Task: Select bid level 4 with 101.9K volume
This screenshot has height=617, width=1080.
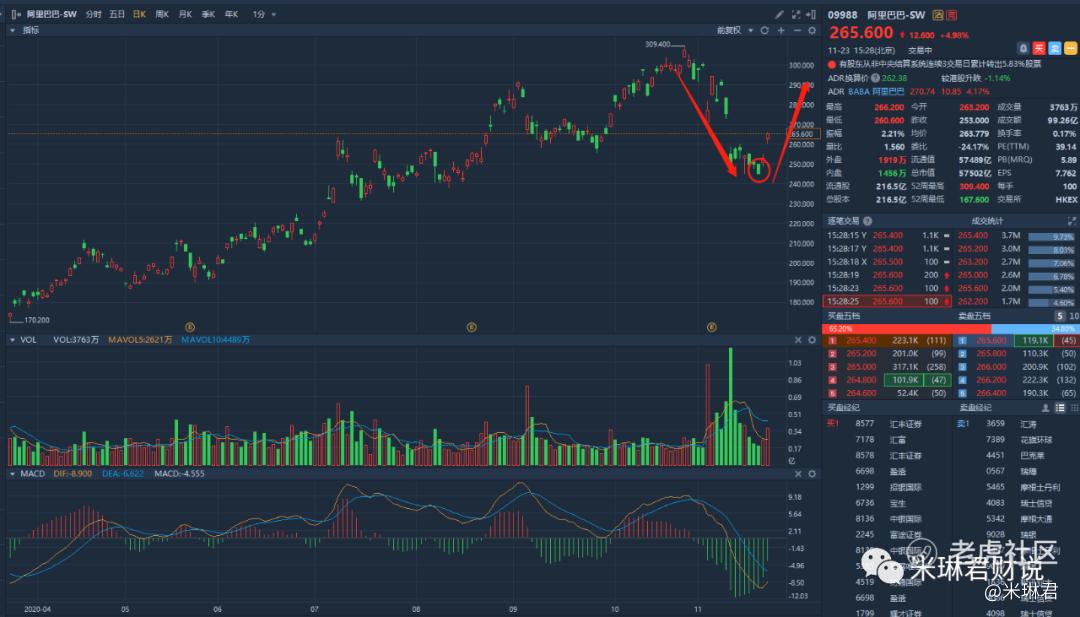Action: (888, 380)
